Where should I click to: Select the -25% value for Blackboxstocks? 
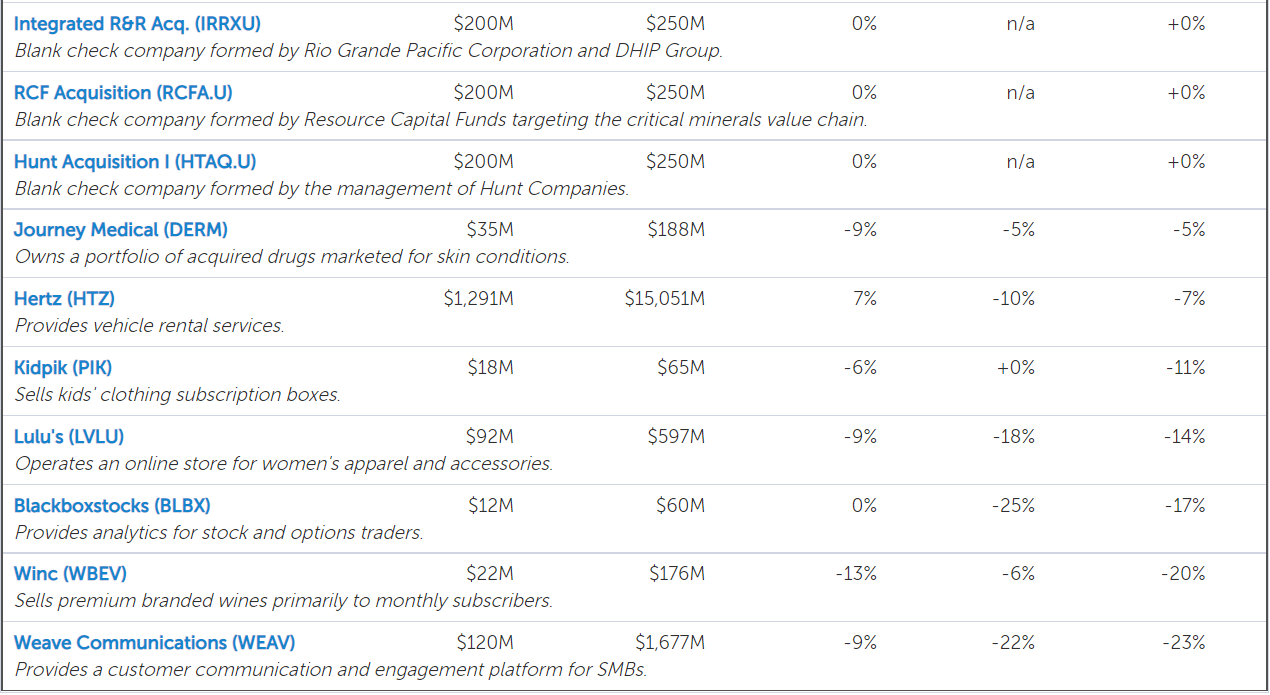click(x=1014, y=506)
